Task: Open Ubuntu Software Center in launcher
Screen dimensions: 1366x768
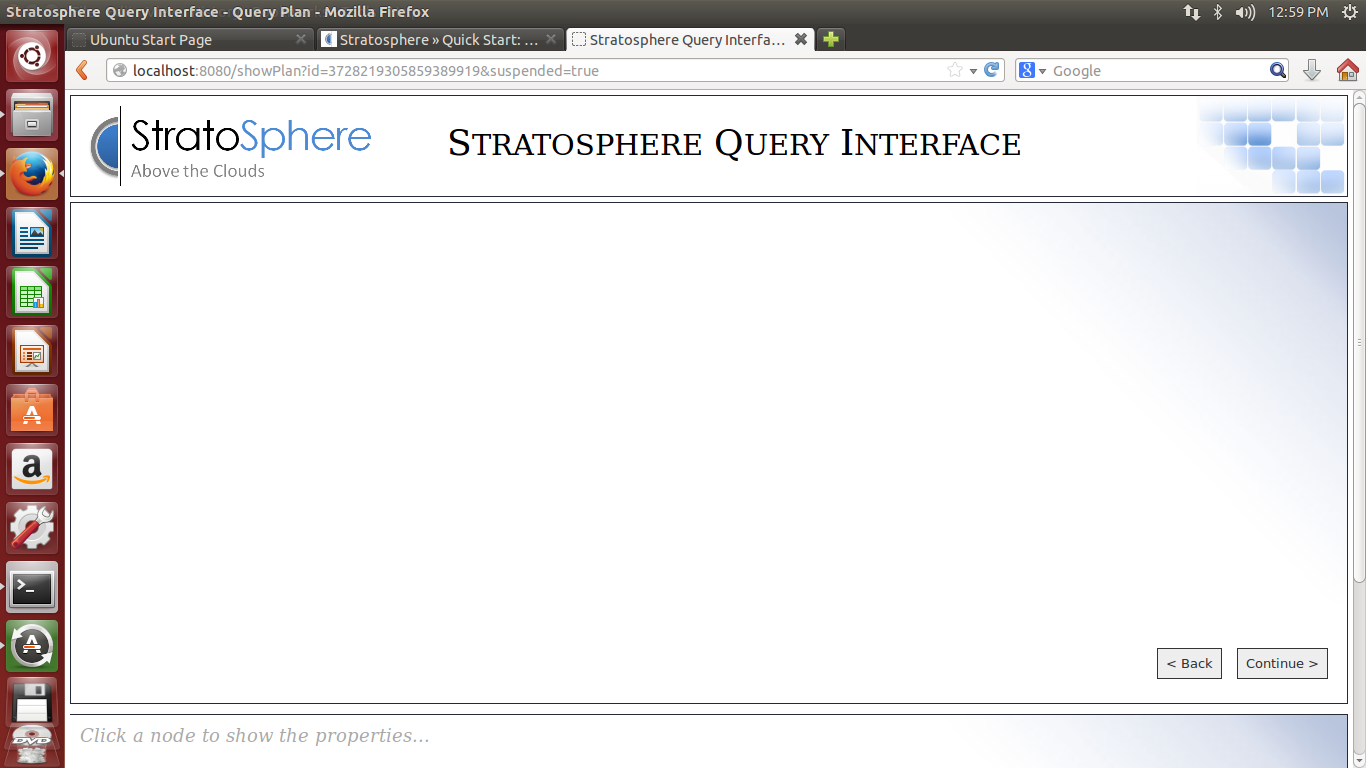Action: pyautogui.click(x=32, y=411)
